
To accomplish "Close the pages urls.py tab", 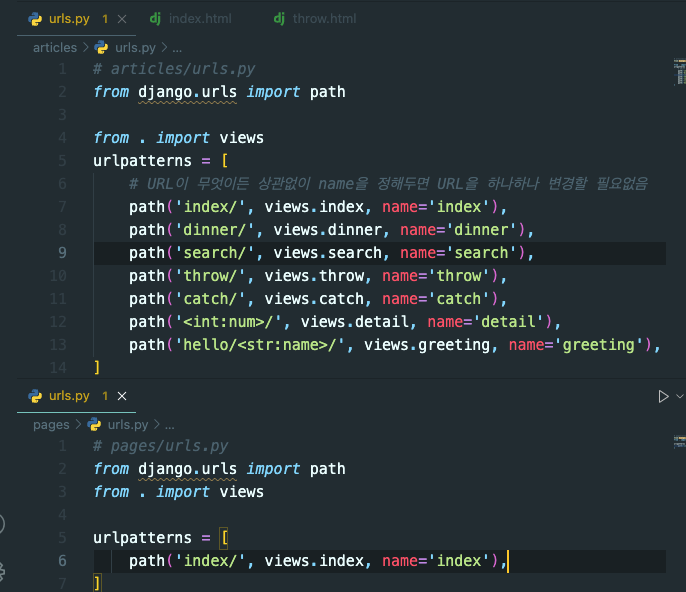I will click(122, 396).
